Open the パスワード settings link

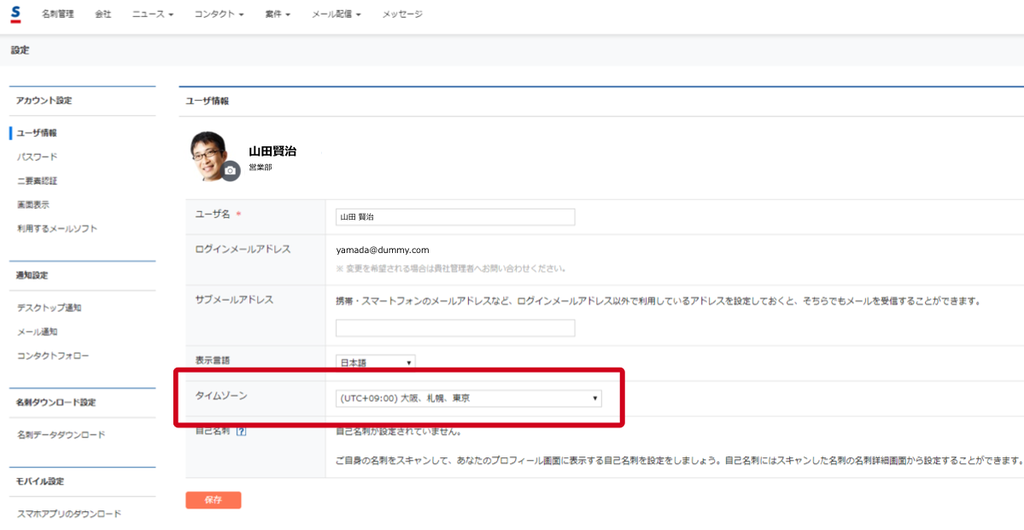click(37, 157)
